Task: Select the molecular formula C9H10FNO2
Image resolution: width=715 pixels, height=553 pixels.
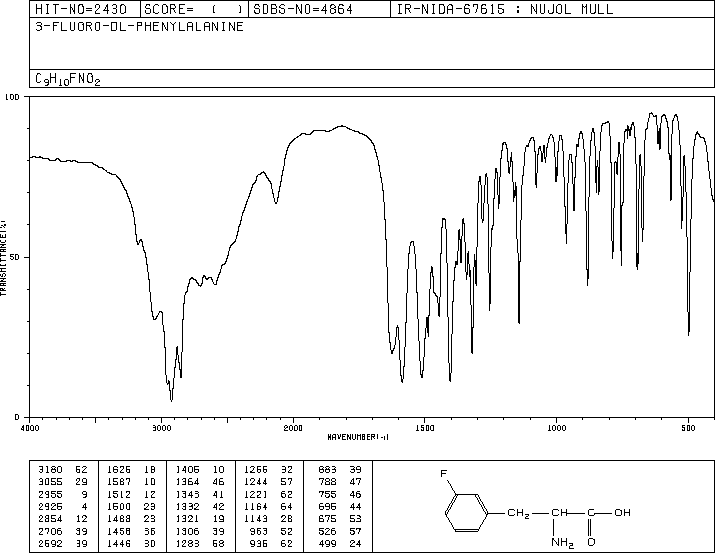Action: (x=67, y=79)
